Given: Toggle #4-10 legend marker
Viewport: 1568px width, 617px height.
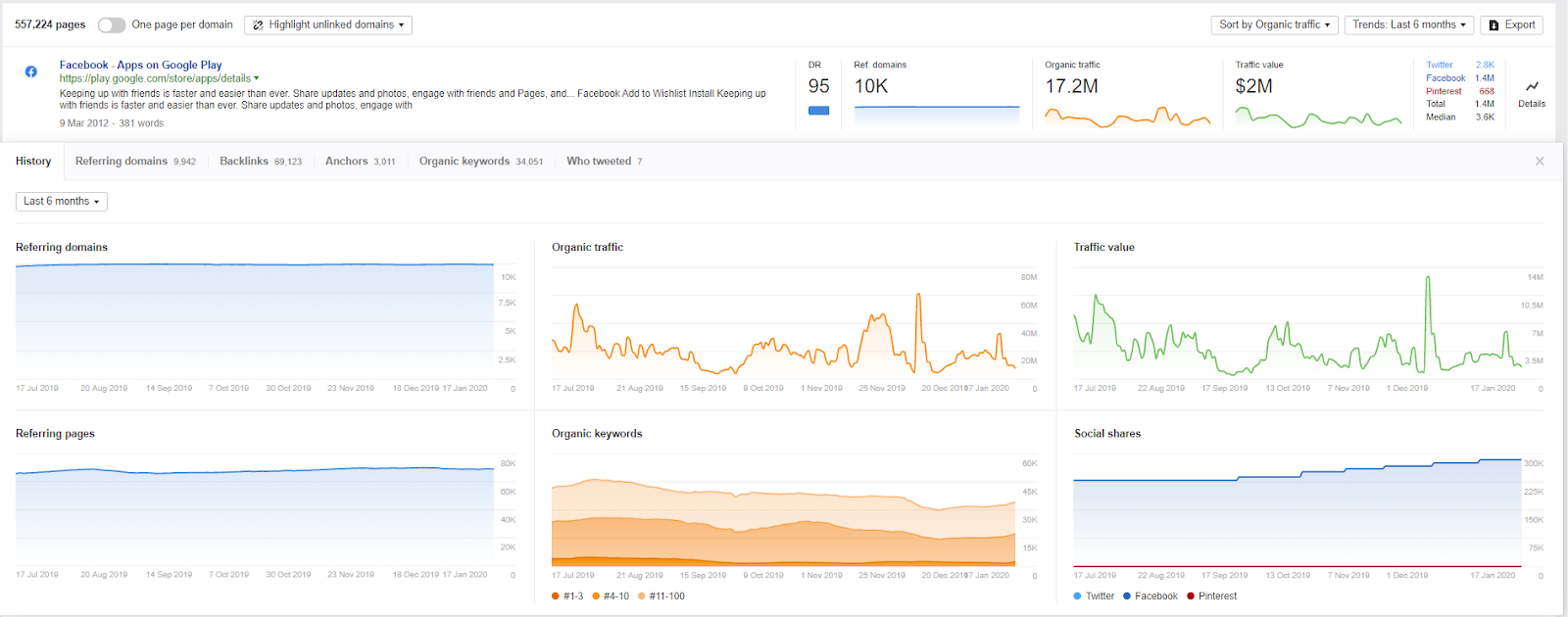Looking at the screenshot, I should [596, 595].
